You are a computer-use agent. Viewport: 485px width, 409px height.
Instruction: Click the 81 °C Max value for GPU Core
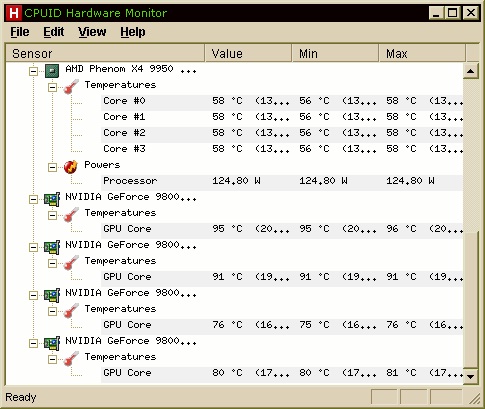pyautogui.click(x=424, y=373)
